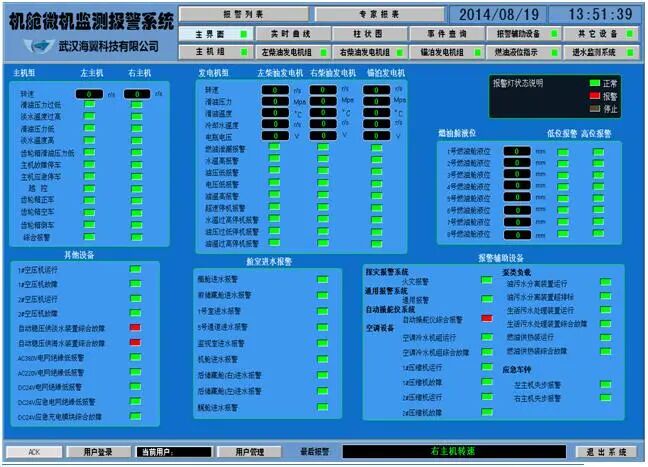This screenshot has height=467, width=648.
Task: Click the 舵舱进水报警 indicator lamp
Action: pos(323,407)
